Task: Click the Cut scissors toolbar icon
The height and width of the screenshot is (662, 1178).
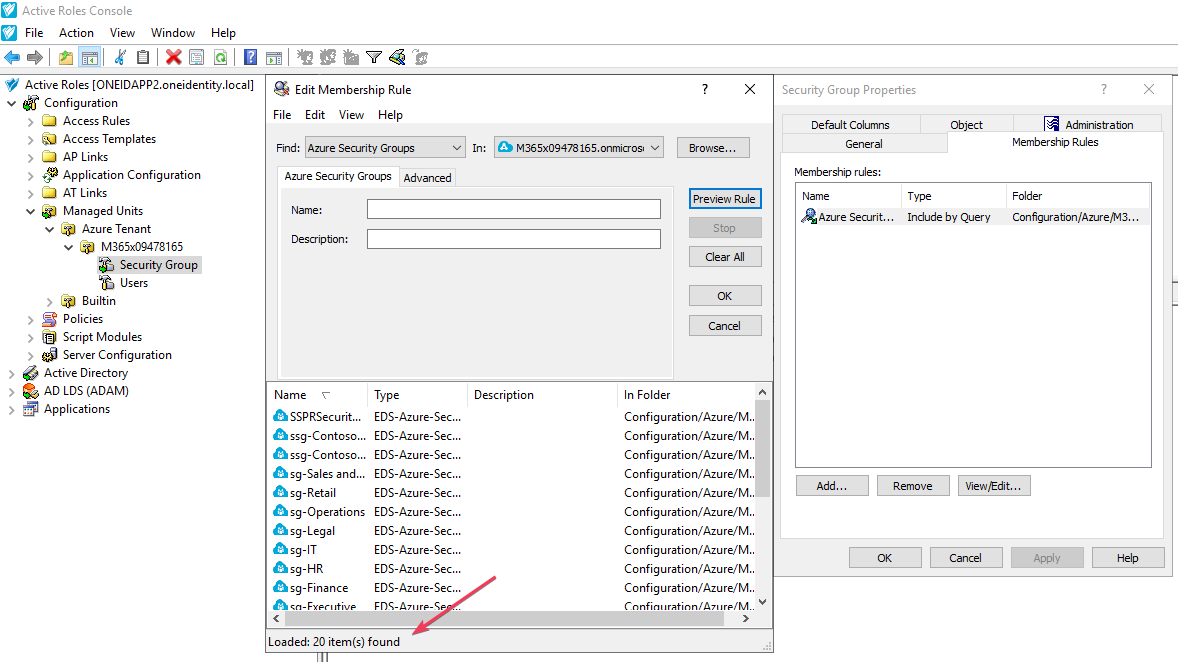Action: [x=121, y=57]
